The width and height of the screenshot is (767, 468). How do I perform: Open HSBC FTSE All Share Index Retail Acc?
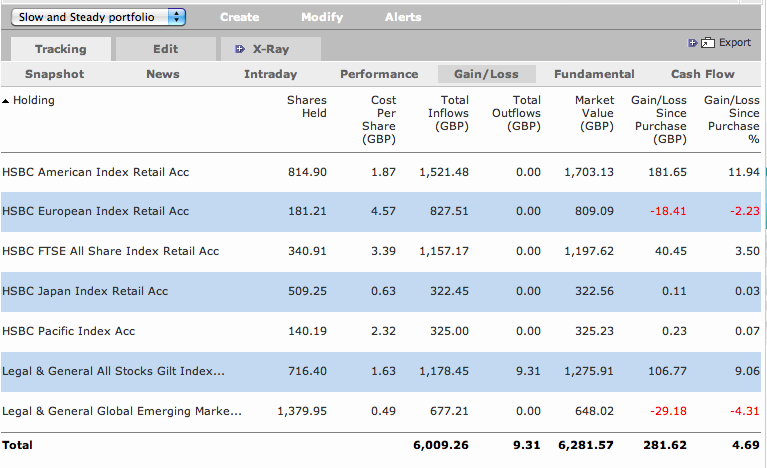(111, 251)
